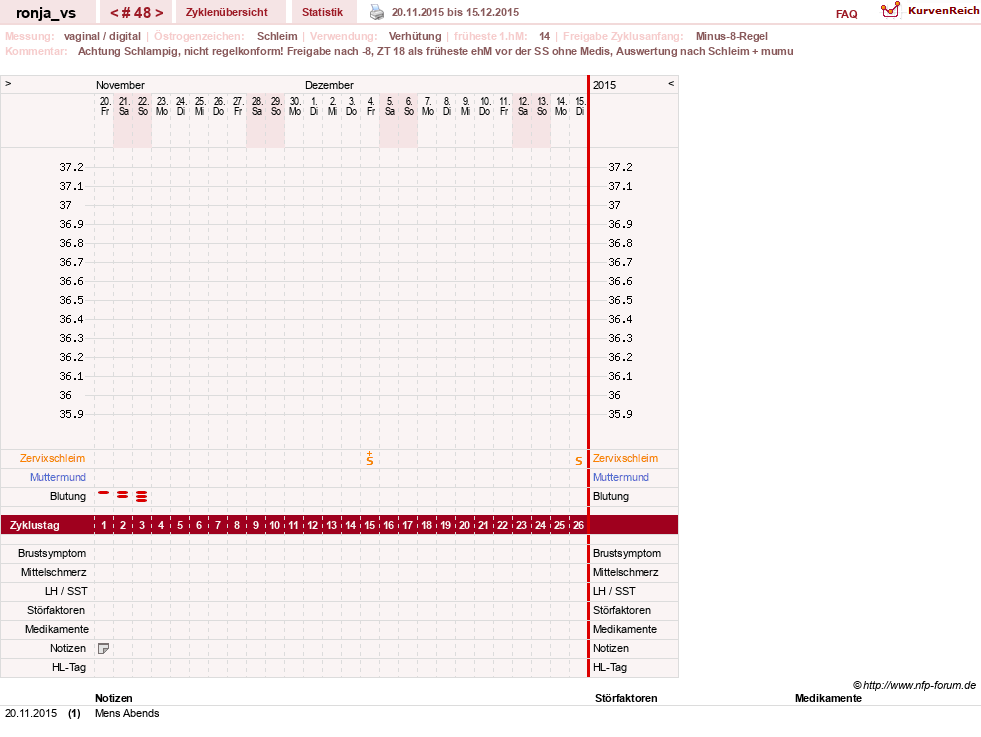
Task: Select cycle day 26 in the Zyklustag row
Action: pos(578,525)
